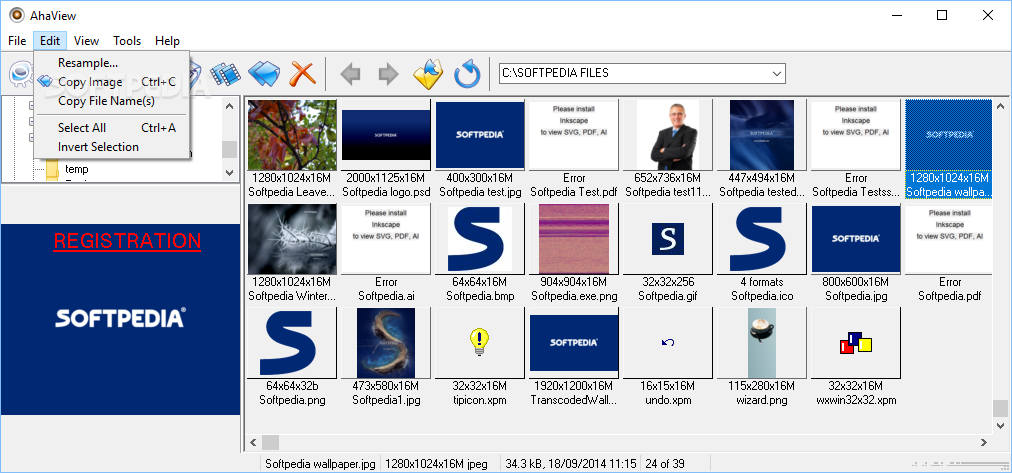Open the Help menu
This screenshot has width=1012, height=473.
point(167,41)
